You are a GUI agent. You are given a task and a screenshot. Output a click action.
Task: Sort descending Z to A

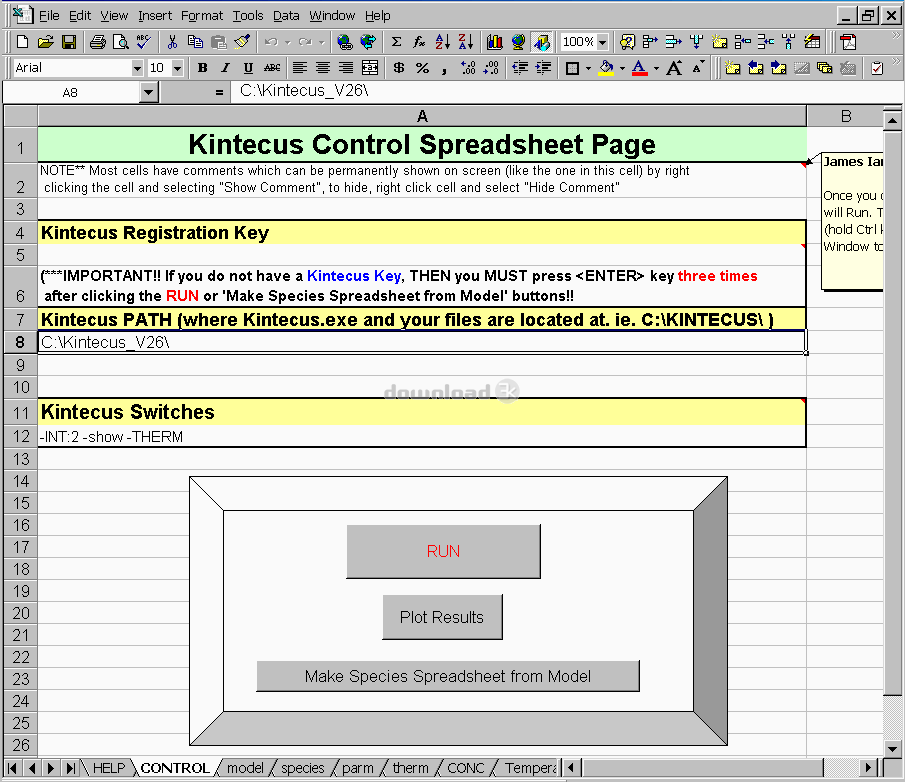point(466,42)
